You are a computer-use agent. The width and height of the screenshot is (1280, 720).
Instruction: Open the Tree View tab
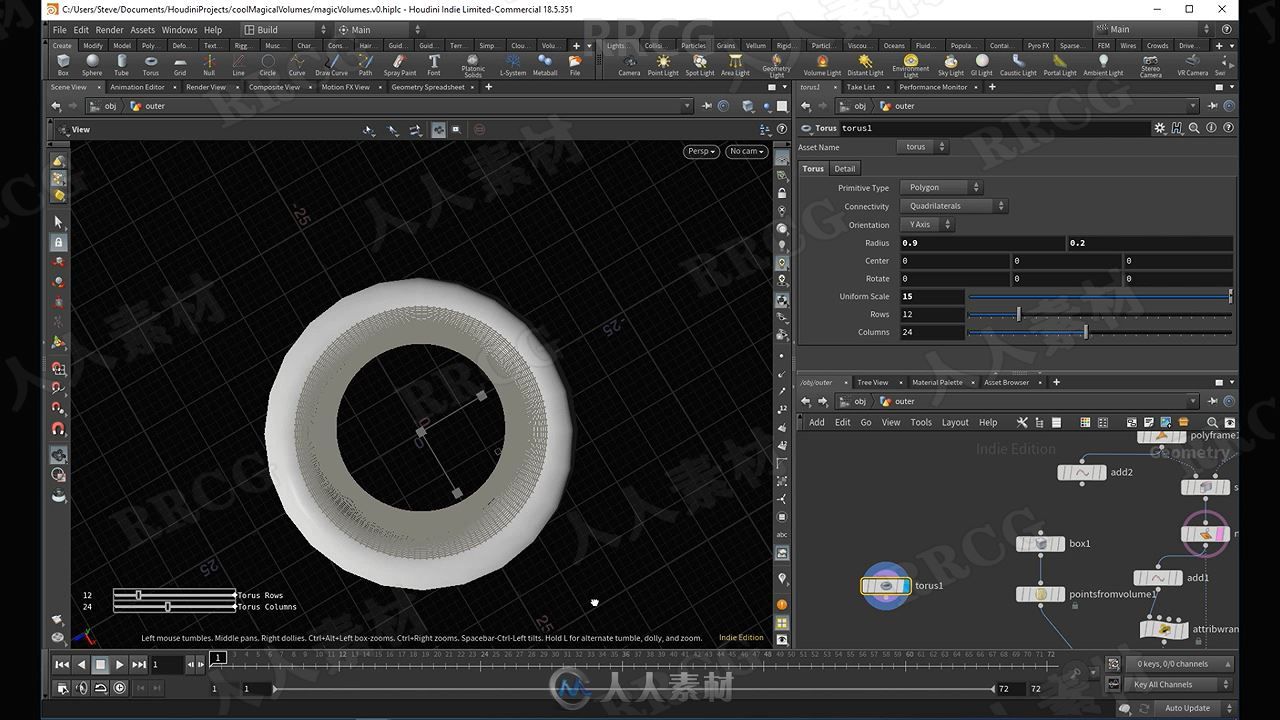[872, 382]
